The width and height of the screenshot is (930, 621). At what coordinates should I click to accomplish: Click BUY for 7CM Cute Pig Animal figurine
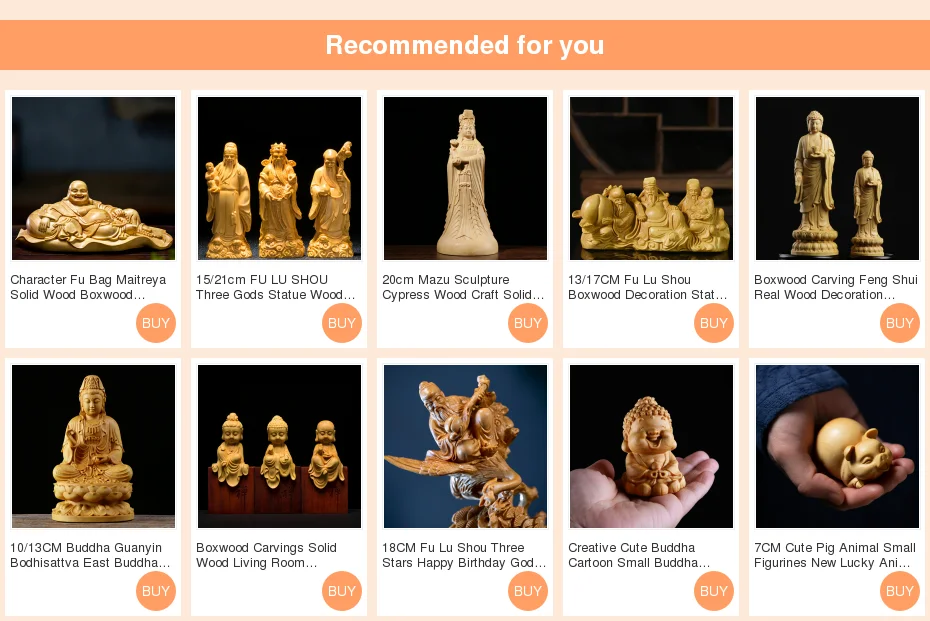tap(900, 591)
